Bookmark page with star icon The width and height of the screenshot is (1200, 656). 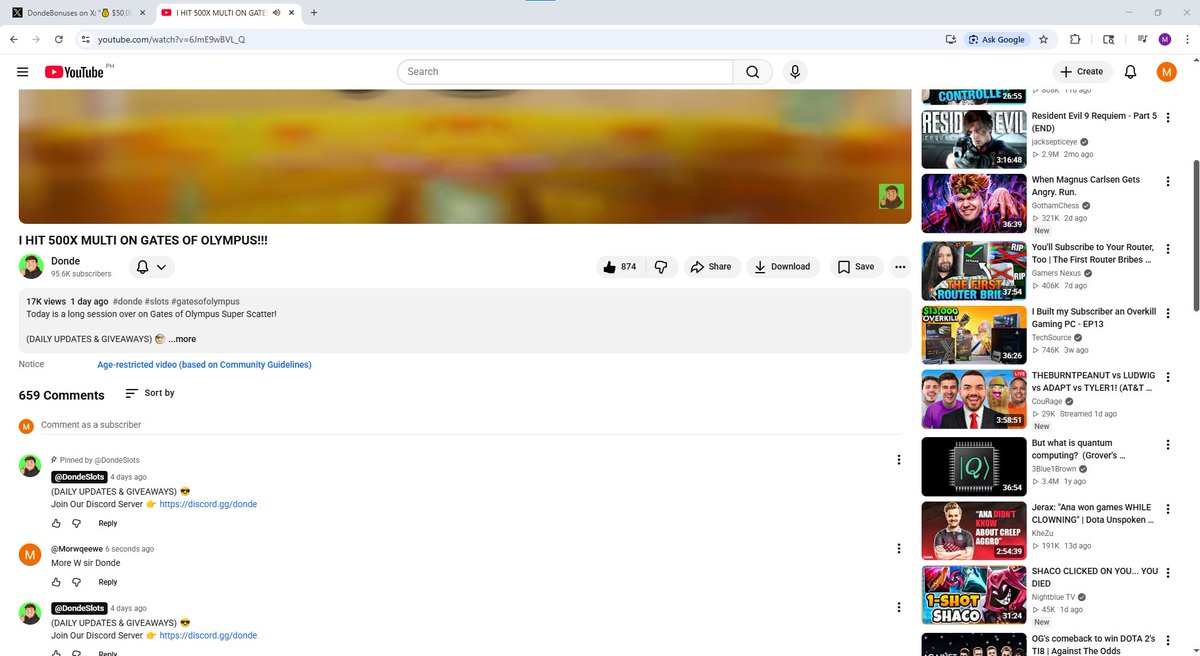pos(1043,39)
